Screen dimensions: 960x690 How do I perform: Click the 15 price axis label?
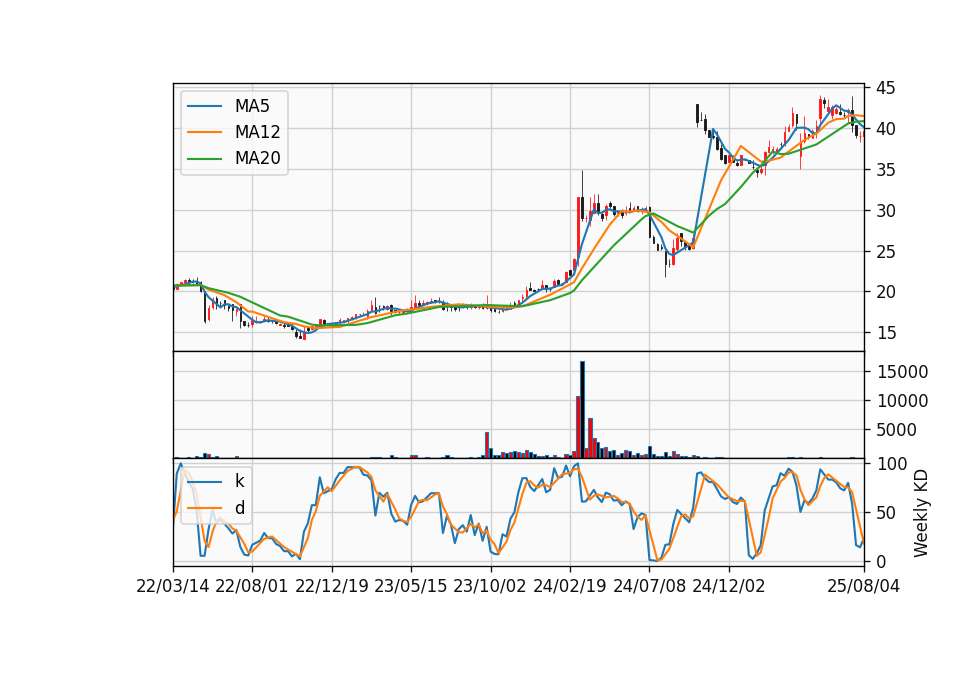pos(885,332)
